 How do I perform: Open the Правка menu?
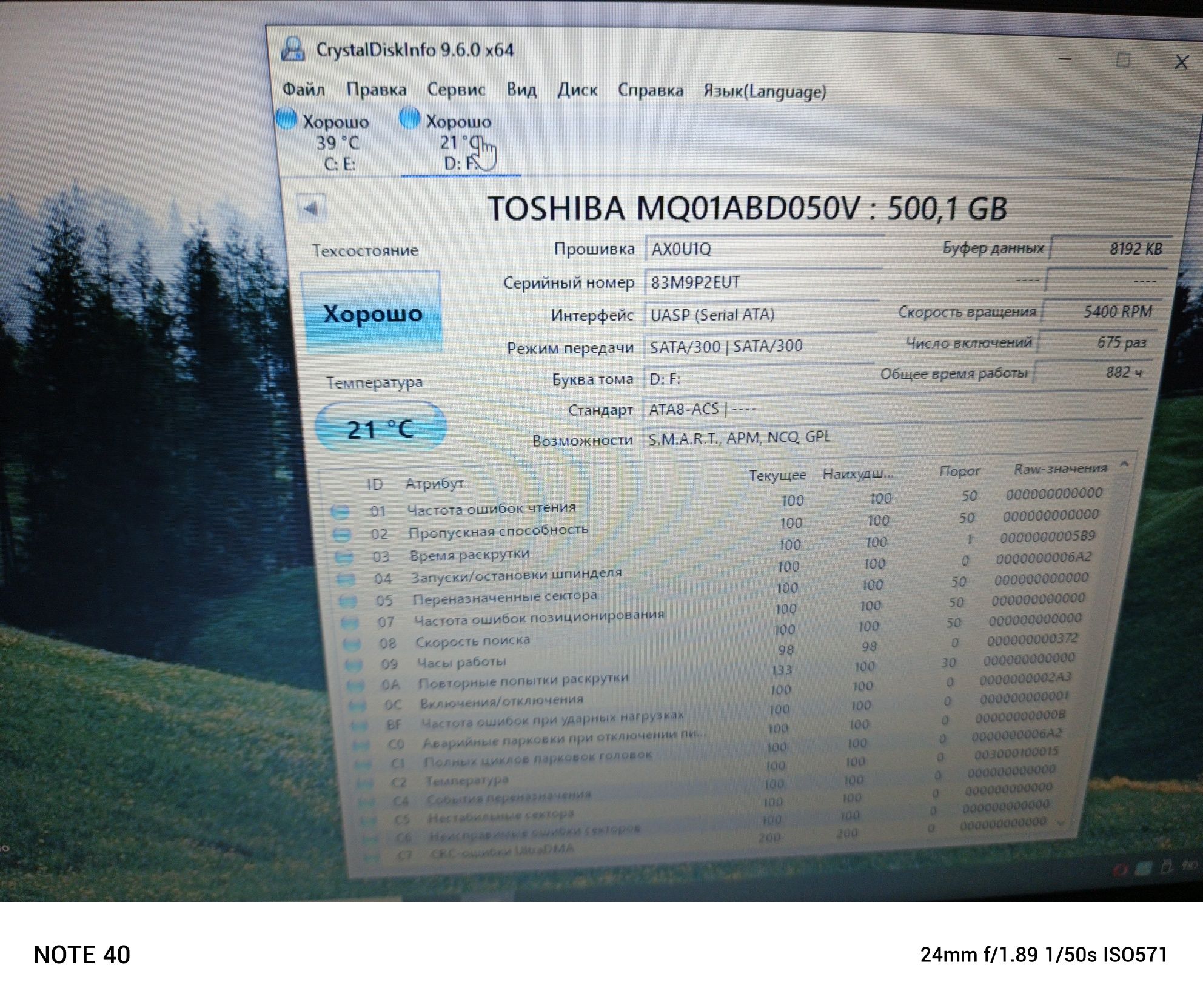377,90
